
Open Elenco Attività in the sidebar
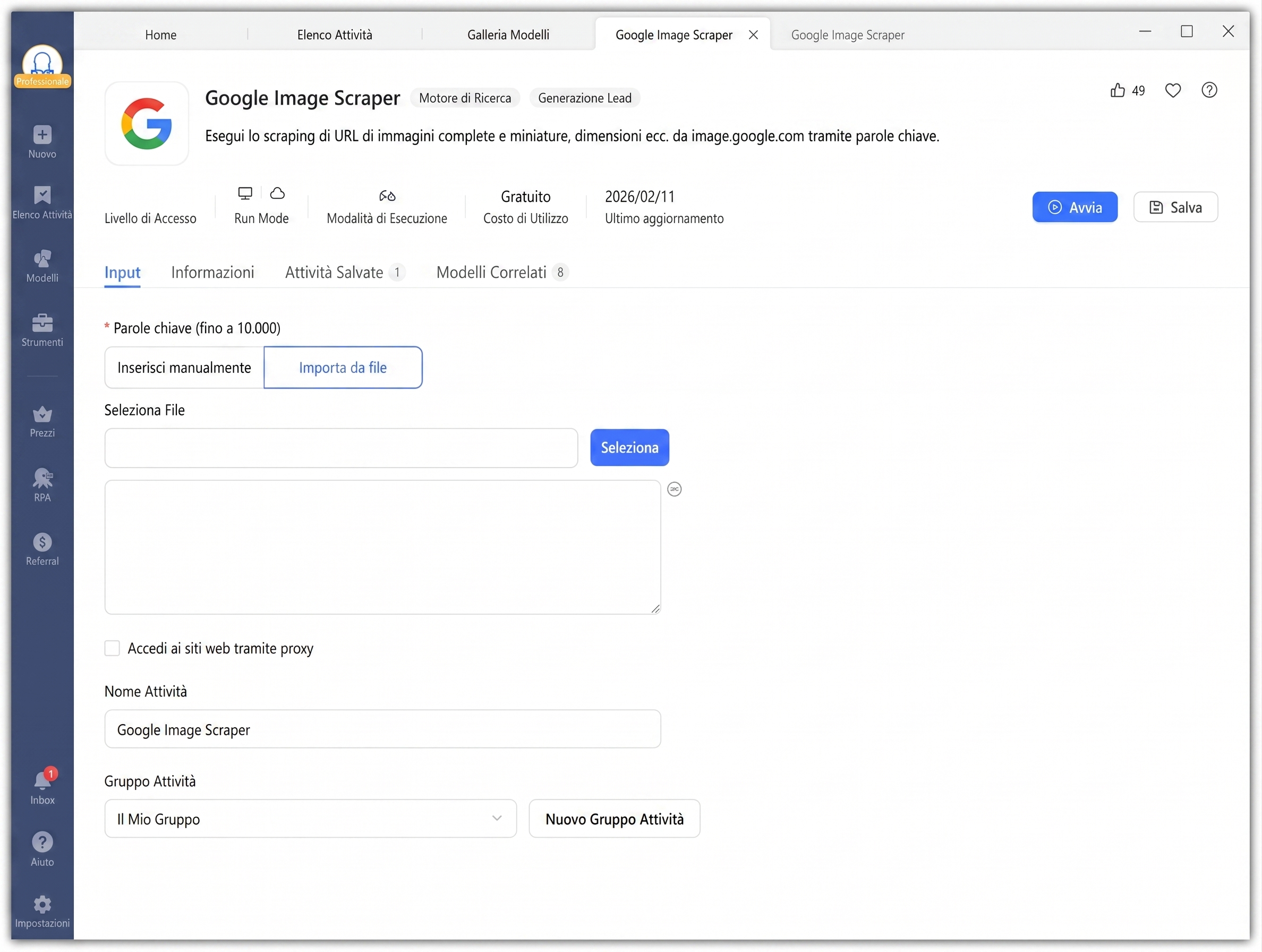click(42, 202)
